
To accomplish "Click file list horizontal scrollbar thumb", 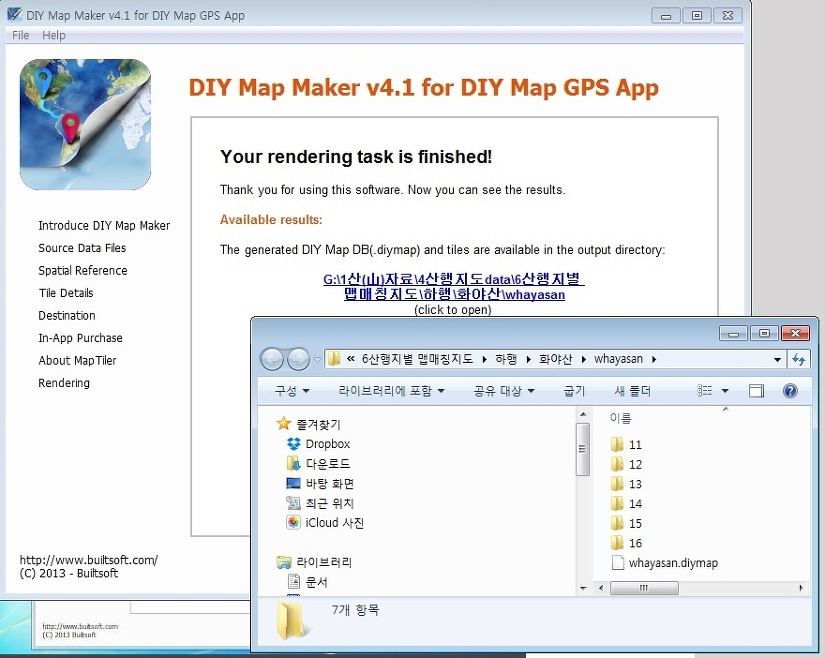I will pyautogui.click(x=643, y=588).
